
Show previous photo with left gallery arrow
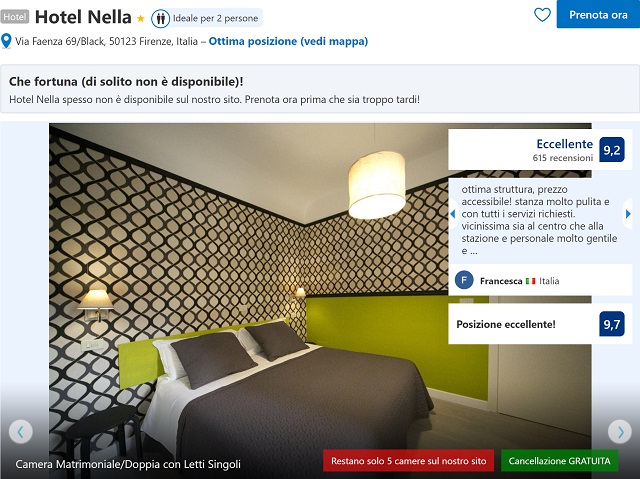pos(20,432)
